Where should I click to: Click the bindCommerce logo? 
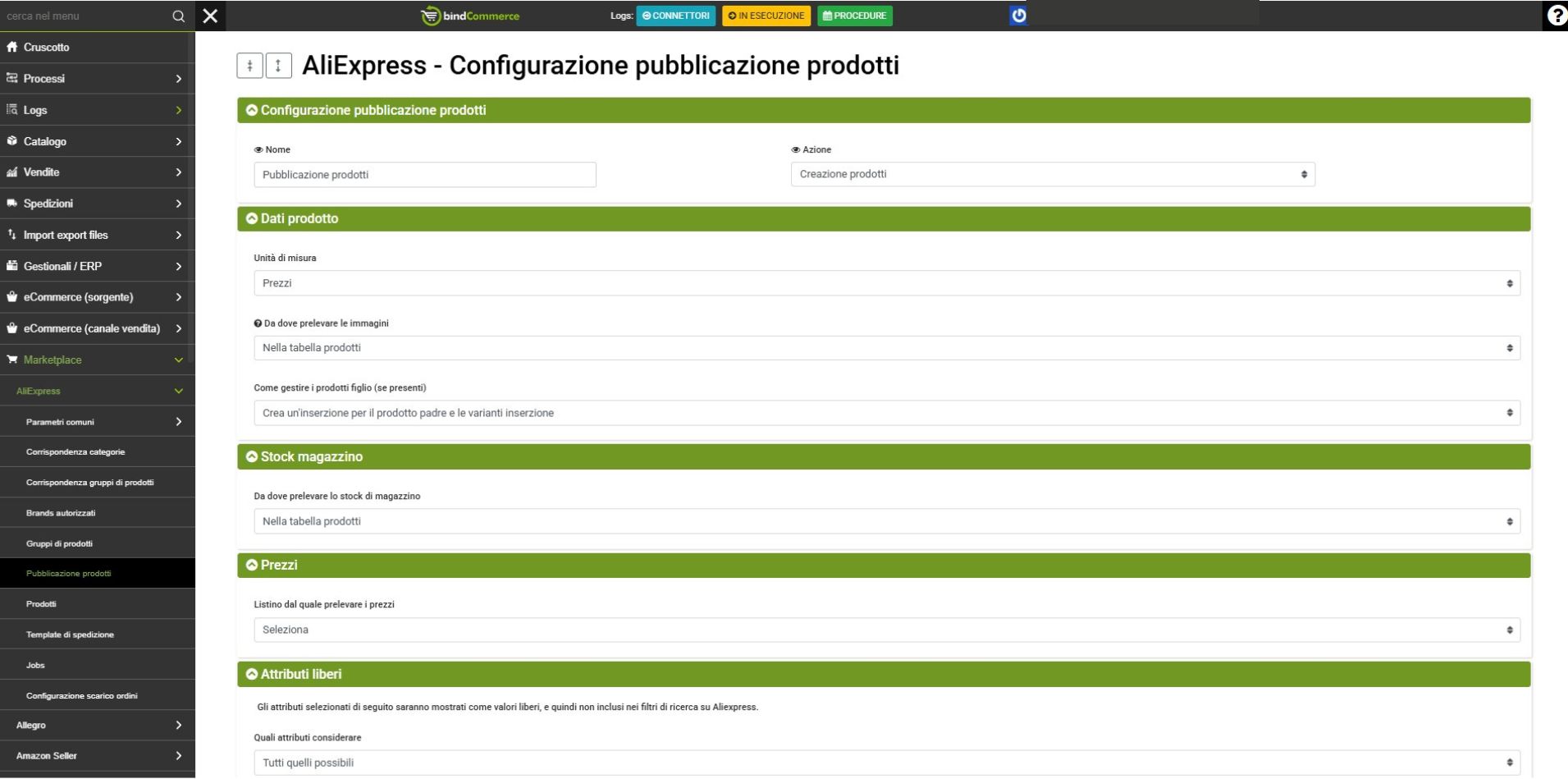point(470,16)
